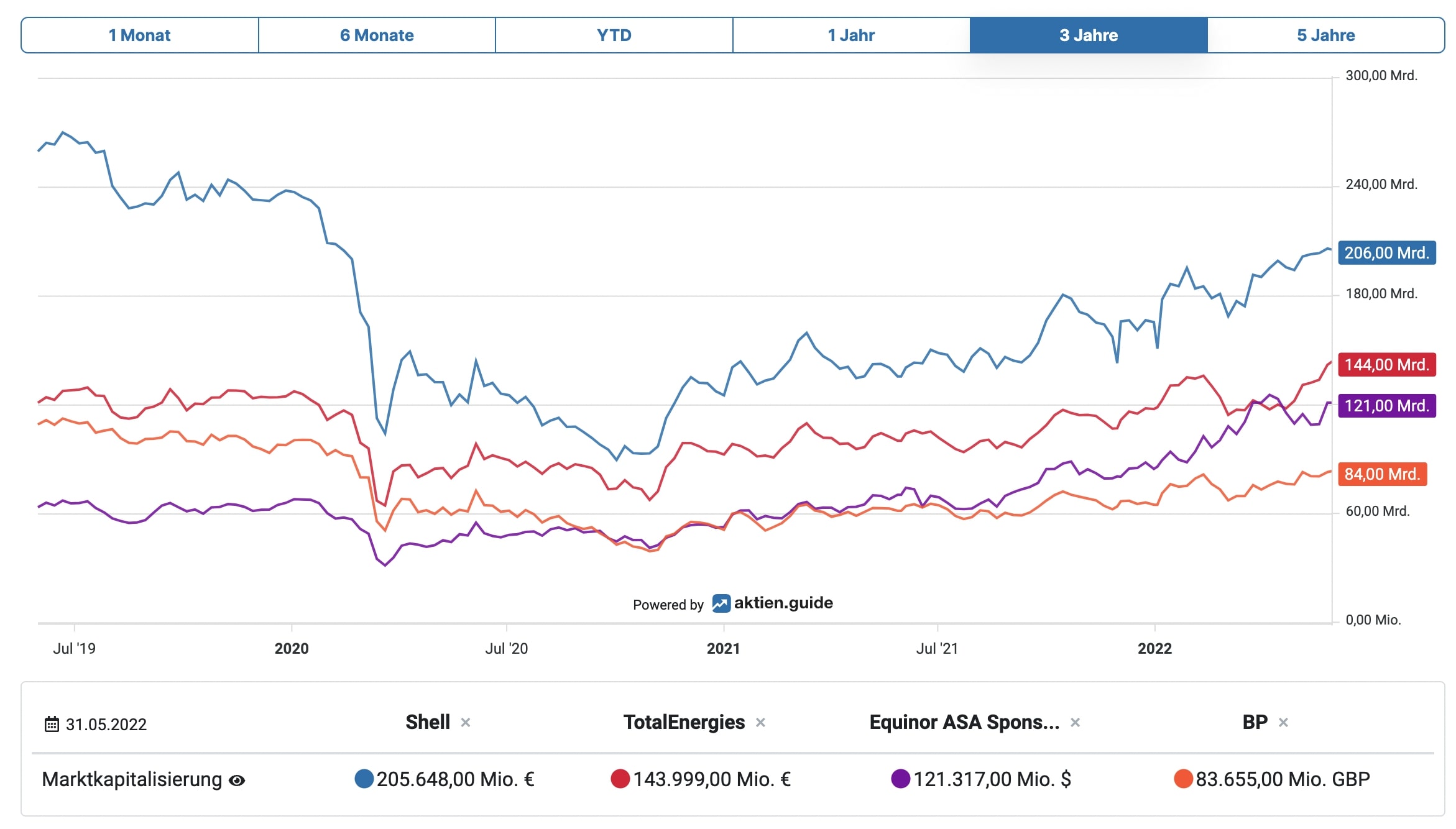This screenshot has width=1456, height=829.
Task: Switch to the 1 Monat range tab
Action: [140, 35]
